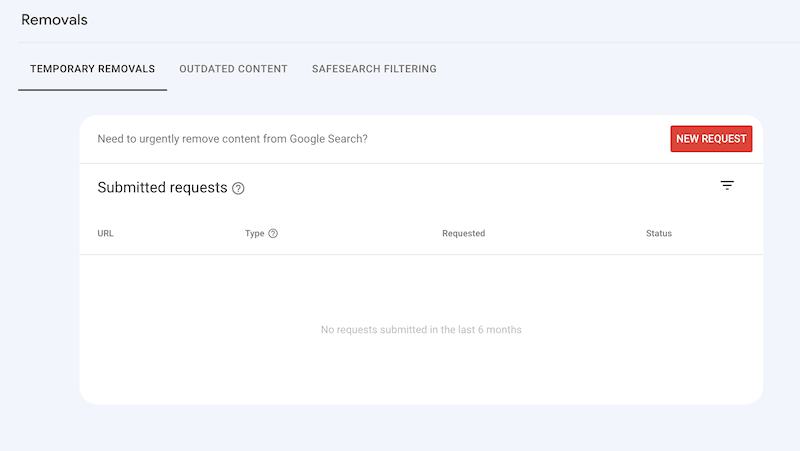Click help icon next to Type column

click(273, 234)
